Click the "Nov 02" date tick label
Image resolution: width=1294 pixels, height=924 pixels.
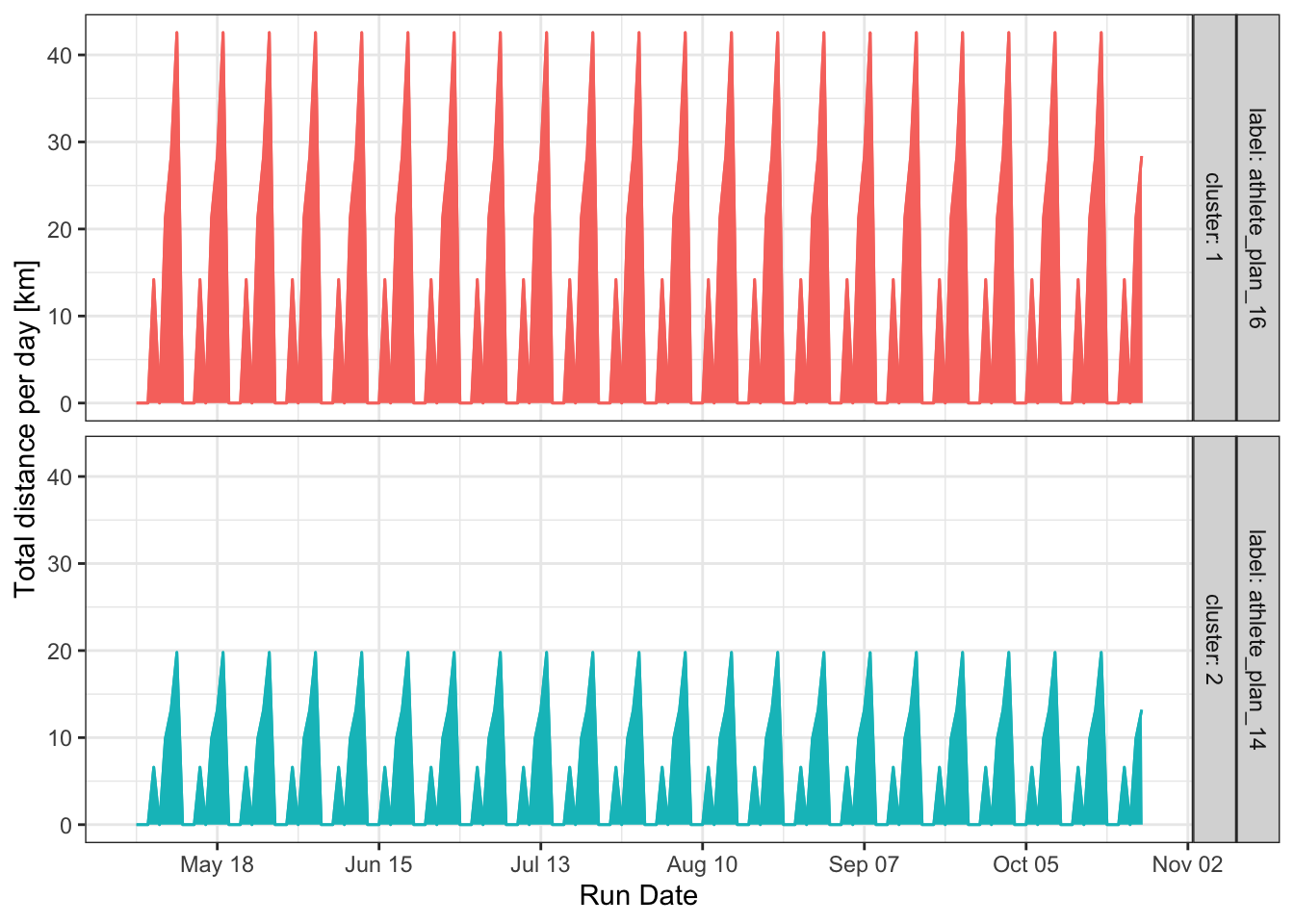(x=1187, y=864)
